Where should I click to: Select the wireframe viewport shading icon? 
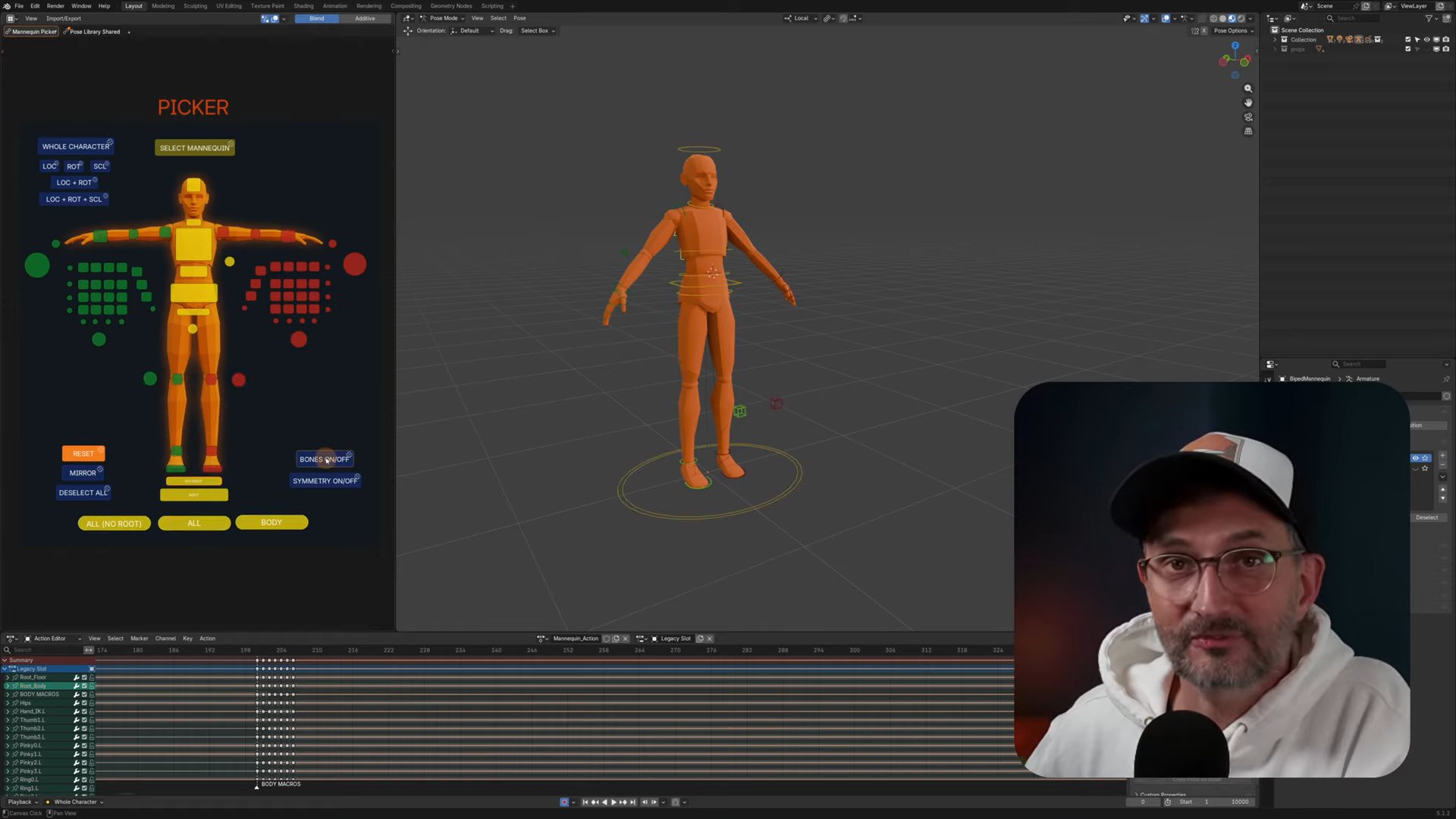pos(1213,18)
